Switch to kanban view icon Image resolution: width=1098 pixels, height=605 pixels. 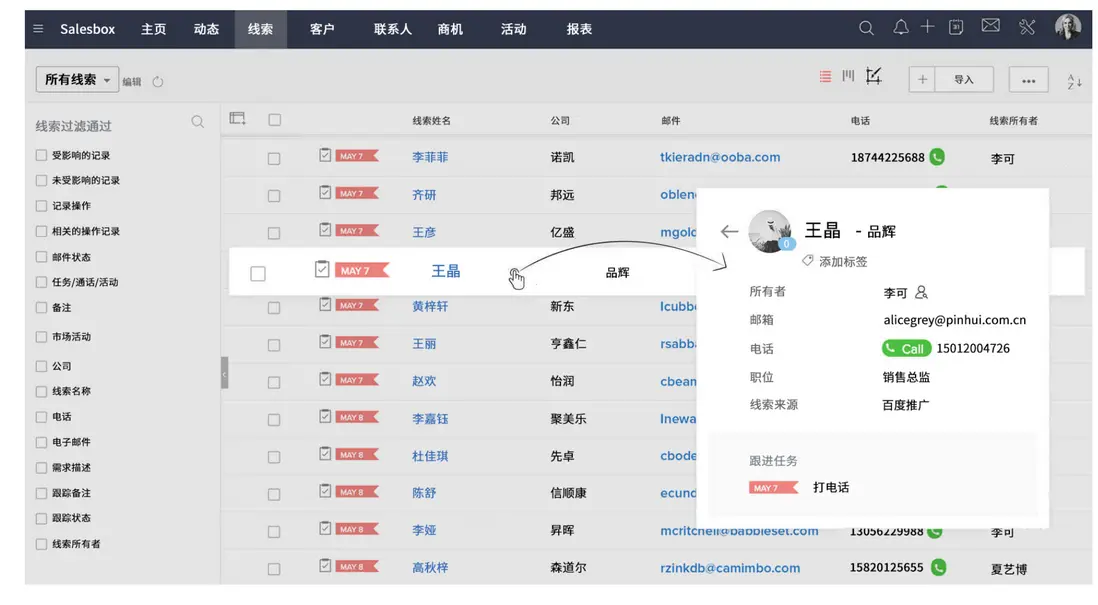point(848,76)
